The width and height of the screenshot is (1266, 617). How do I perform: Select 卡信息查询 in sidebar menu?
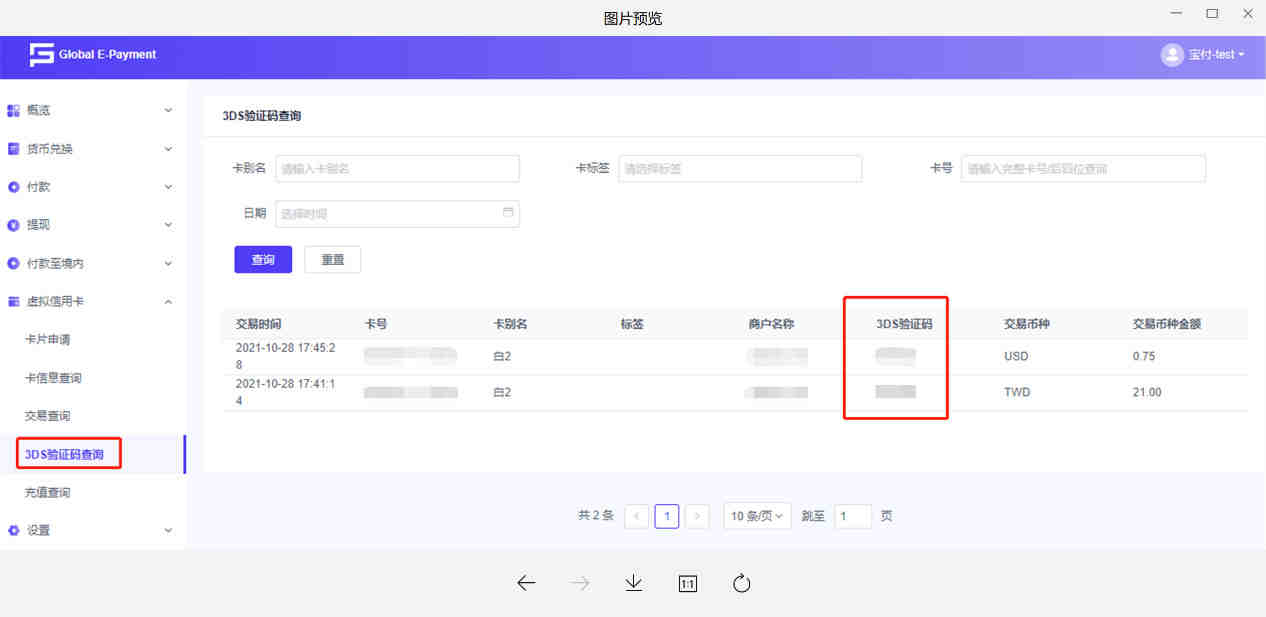[x=53, y=378]
